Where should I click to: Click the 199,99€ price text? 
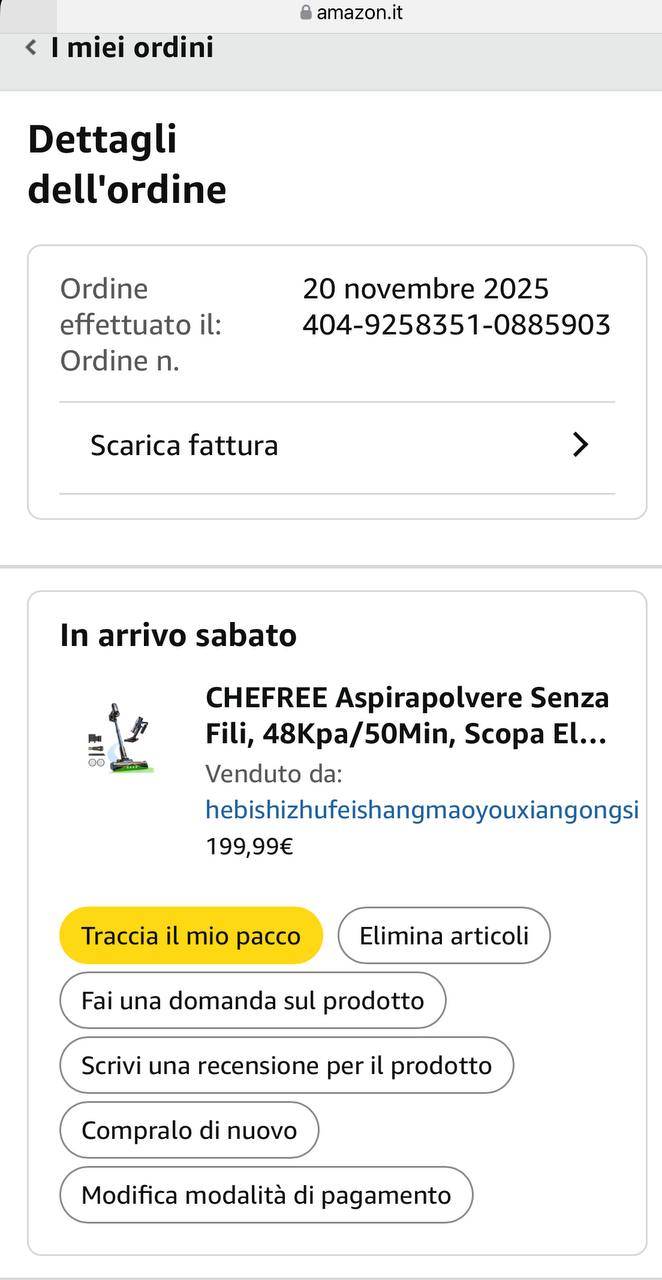(249, 847)
